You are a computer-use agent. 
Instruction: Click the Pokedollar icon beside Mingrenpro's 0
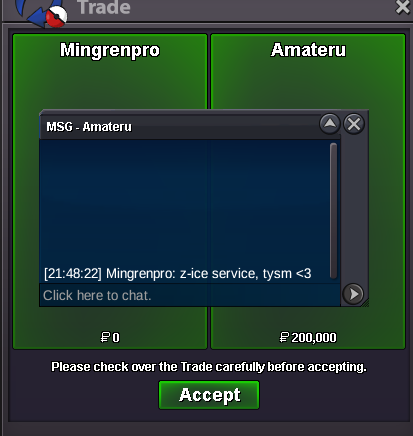coord(105,337)
